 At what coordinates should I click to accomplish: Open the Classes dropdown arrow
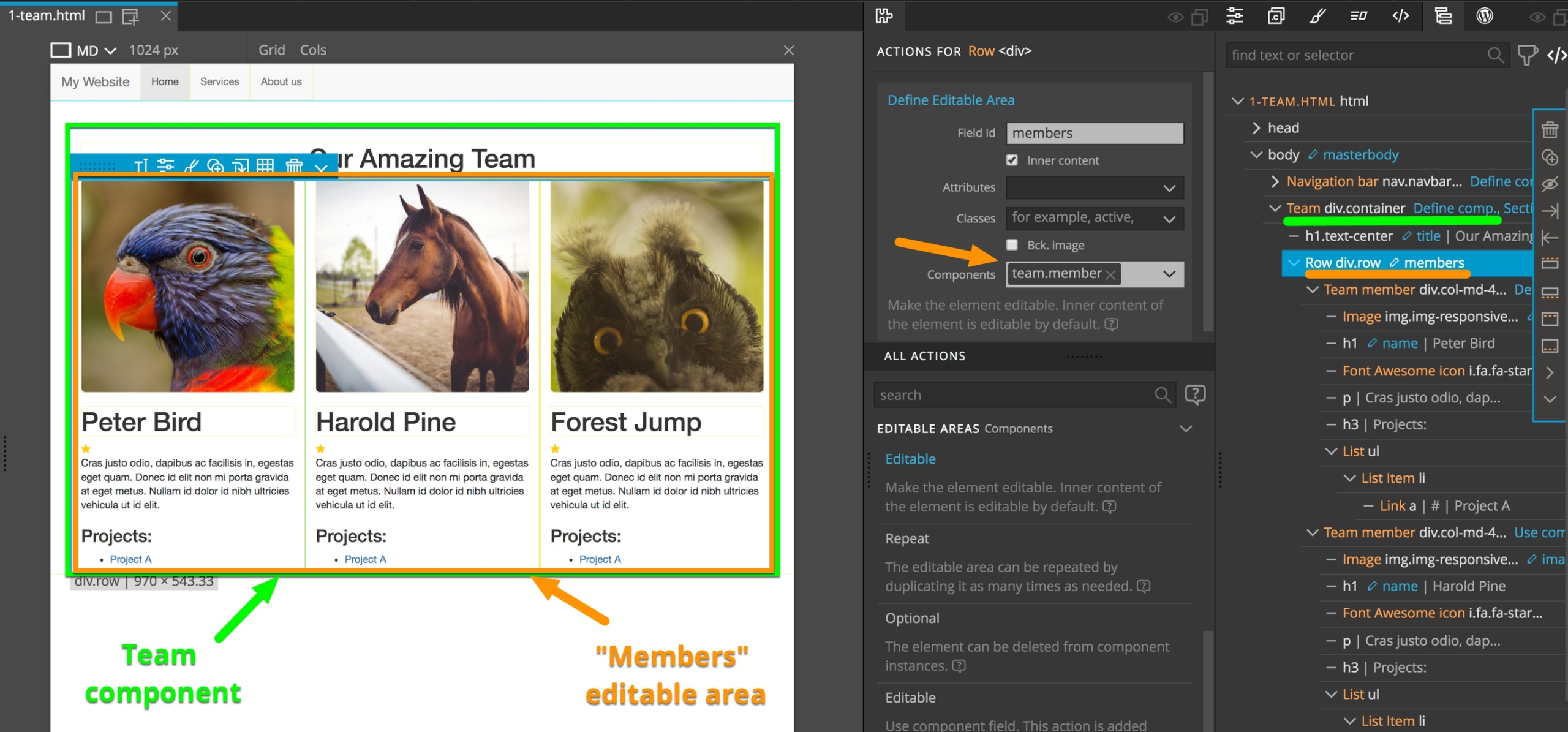click(x=1169, y=219)
